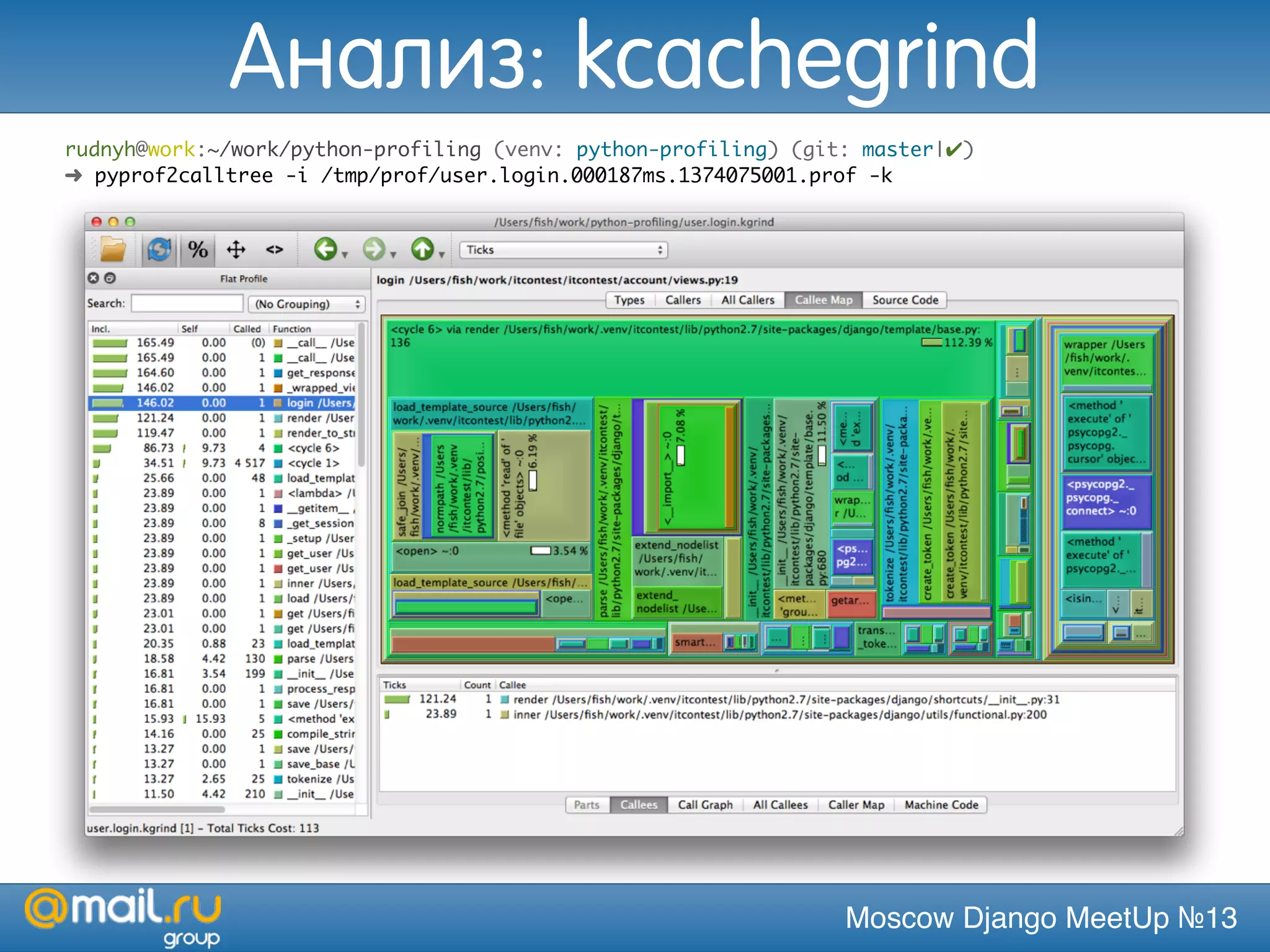Screen dimensions: 1270x952
Task: Switch to the Types tab
Action: pos(629,300)
